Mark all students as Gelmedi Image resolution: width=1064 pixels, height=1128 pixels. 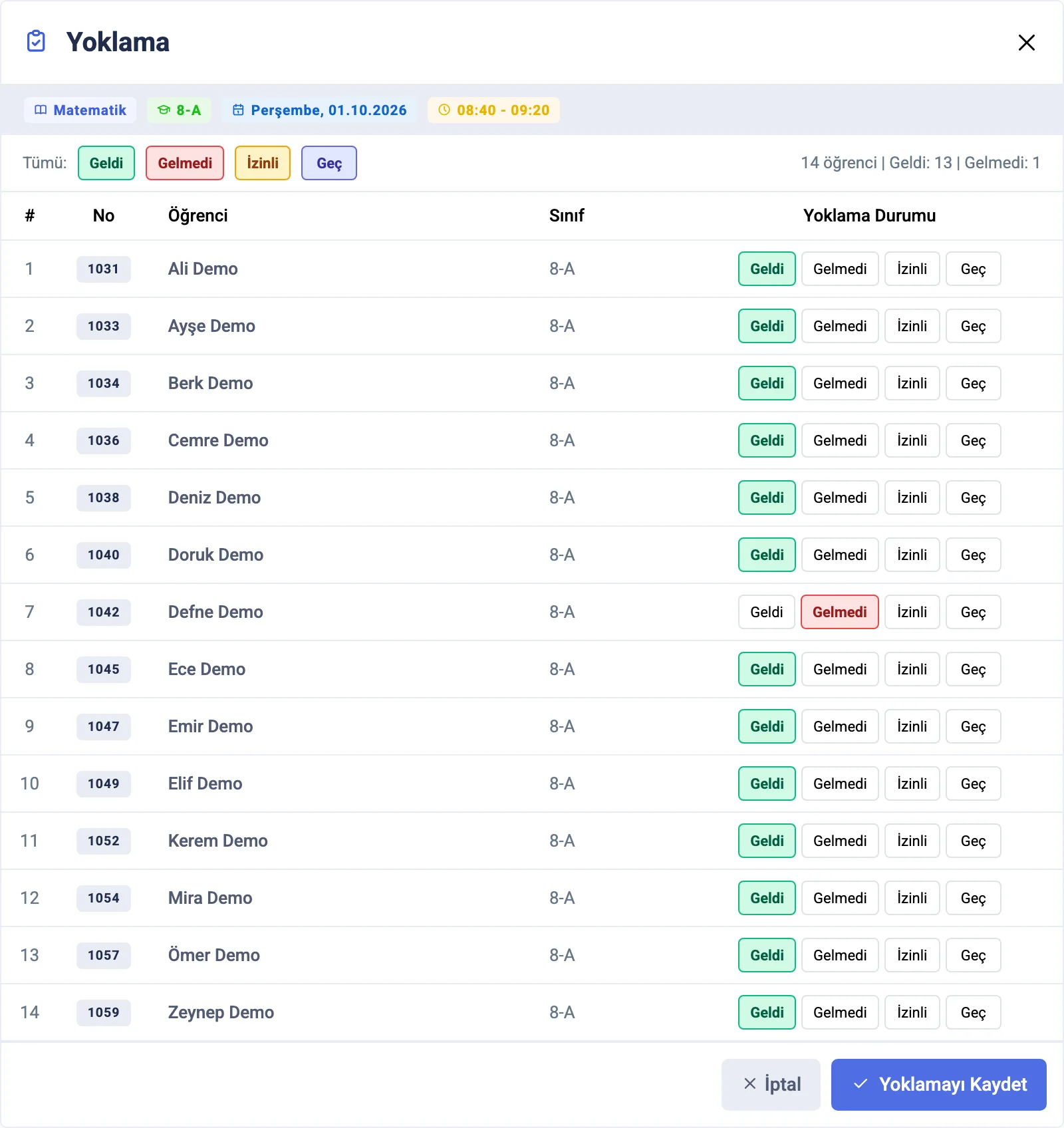[x=185, y=163]
